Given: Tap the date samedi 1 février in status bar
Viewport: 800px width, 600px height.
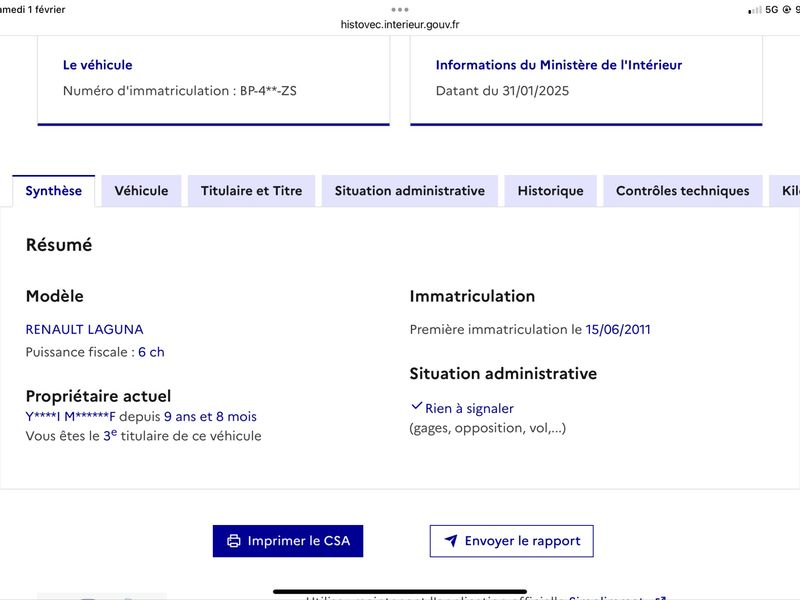Looking at the screenshot, I should click(32, 9).
